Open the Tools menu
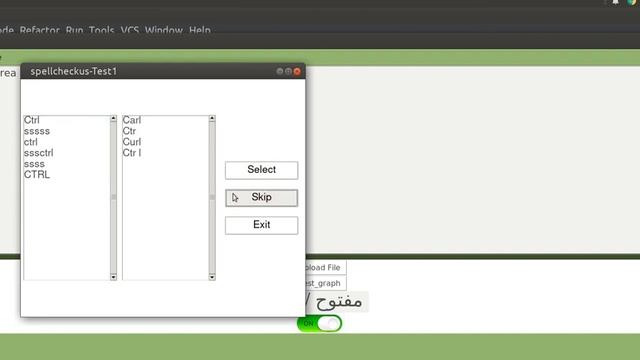This screenshot has height=360, width=640. click(101, 30)
